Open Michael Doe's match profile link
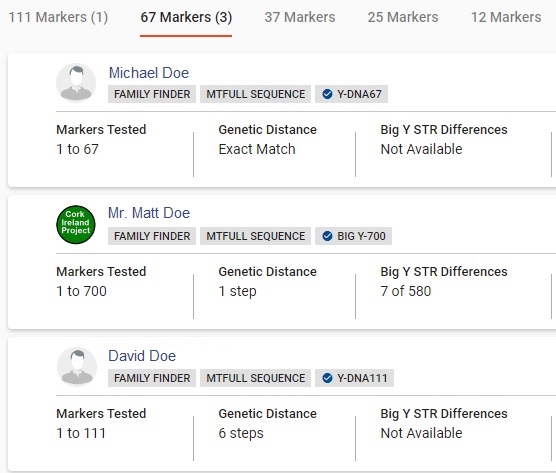The width and height of the screenshot is (556, 473). [149, 73]
